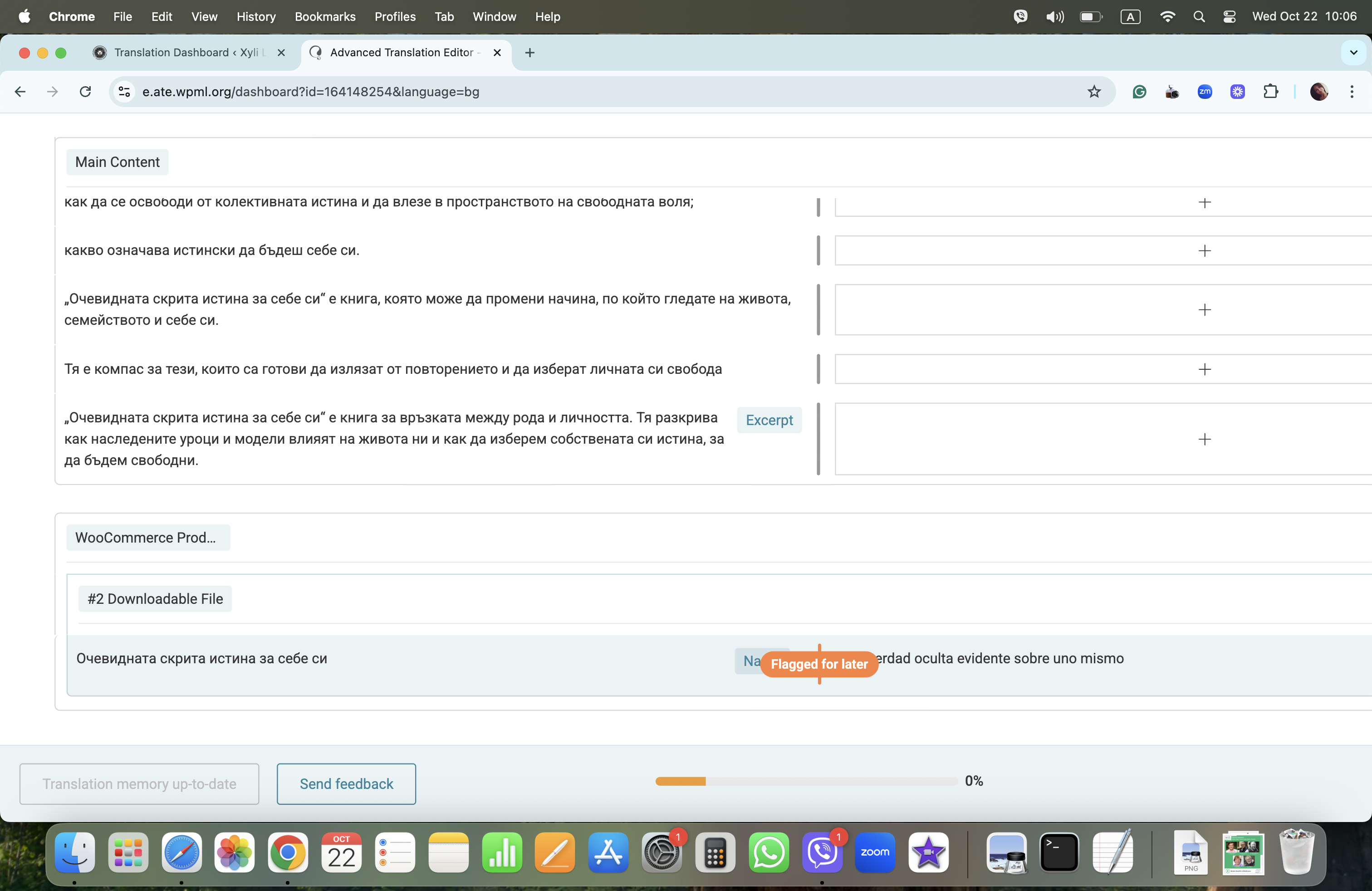The image size is (1372, 891).
Task: Open macOS Control Center toggle icon
Action: tap(1229, 17)
